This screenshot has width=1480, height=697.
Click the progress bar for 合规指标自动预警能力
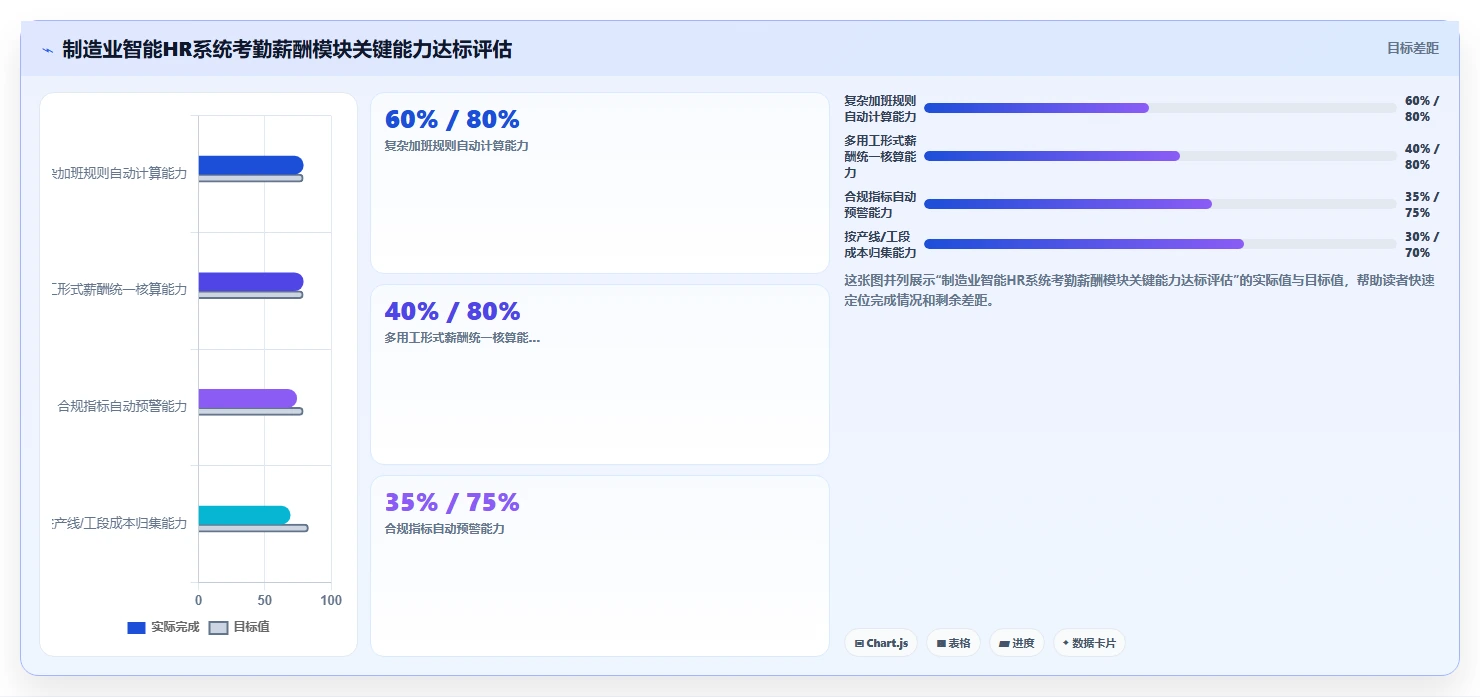[x=1160, y=204]
